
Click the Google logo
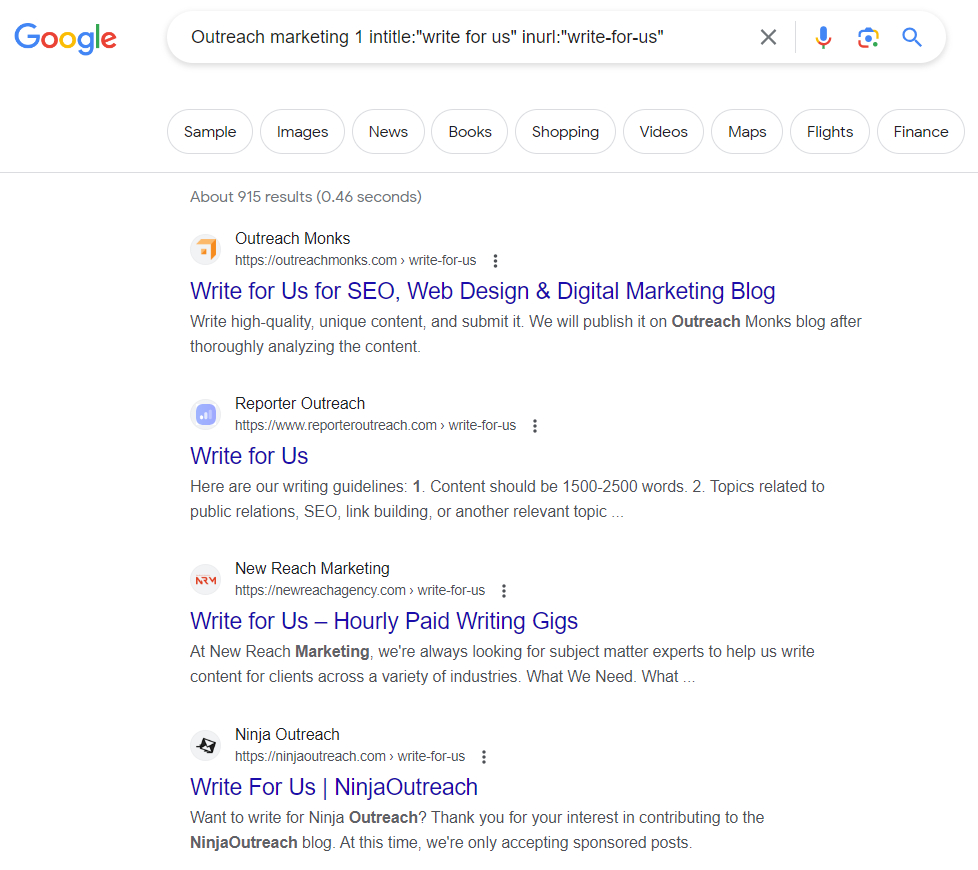coord(65,40)
